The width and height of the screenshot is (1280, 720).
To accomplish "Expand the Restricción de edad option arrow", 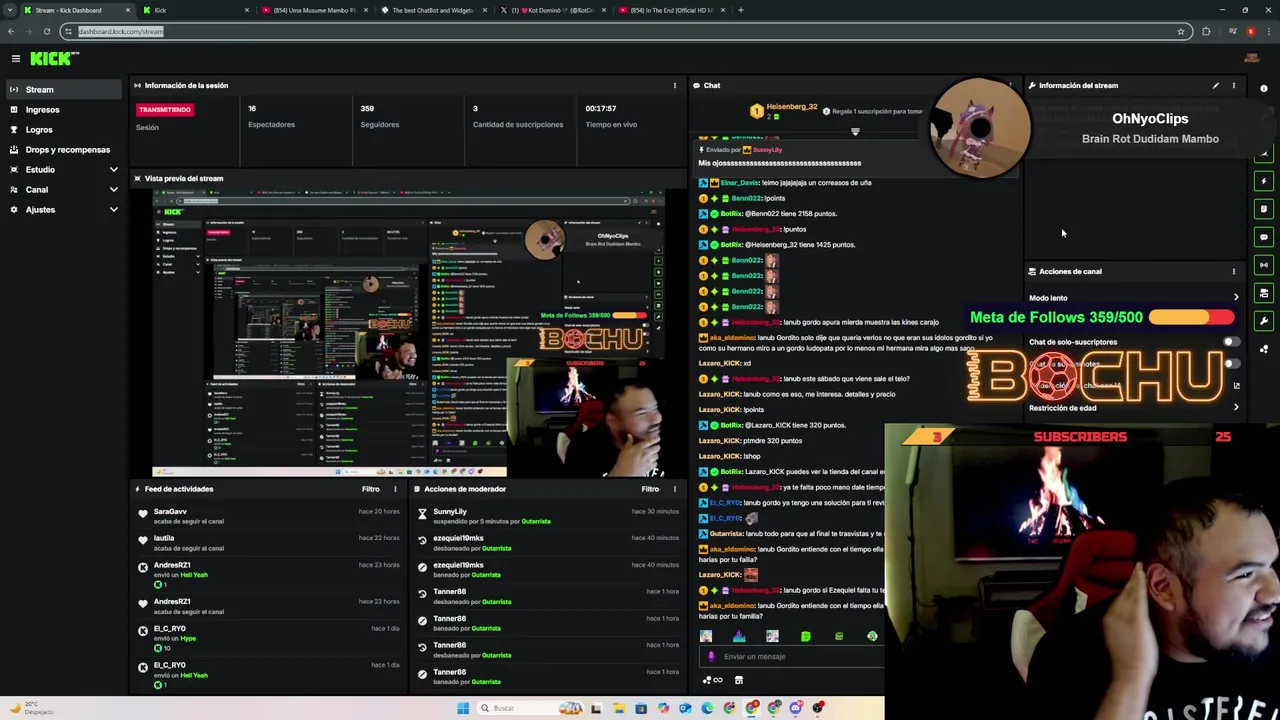I will 1236,408.
